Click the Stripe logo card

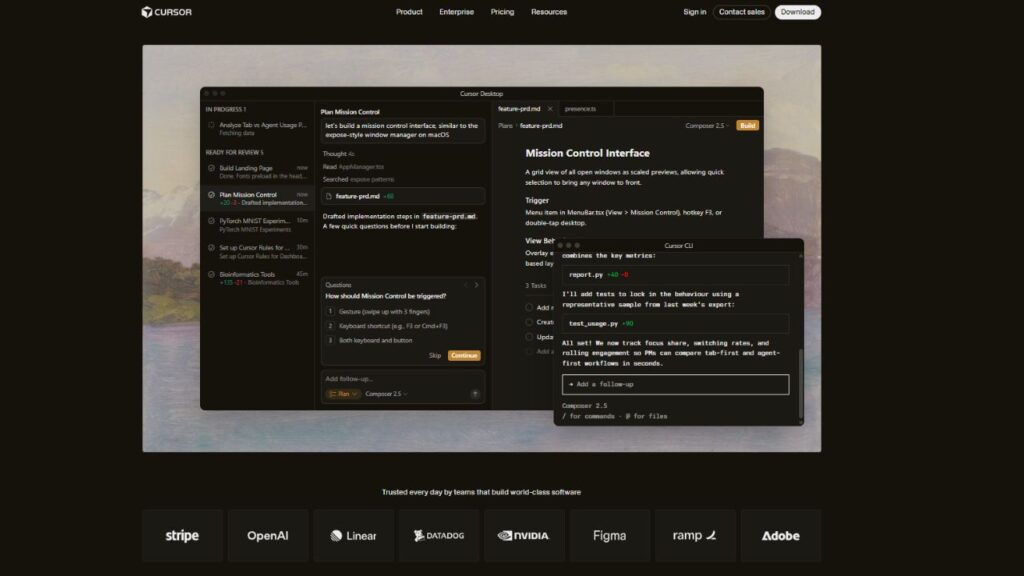[x=182, y=536]
